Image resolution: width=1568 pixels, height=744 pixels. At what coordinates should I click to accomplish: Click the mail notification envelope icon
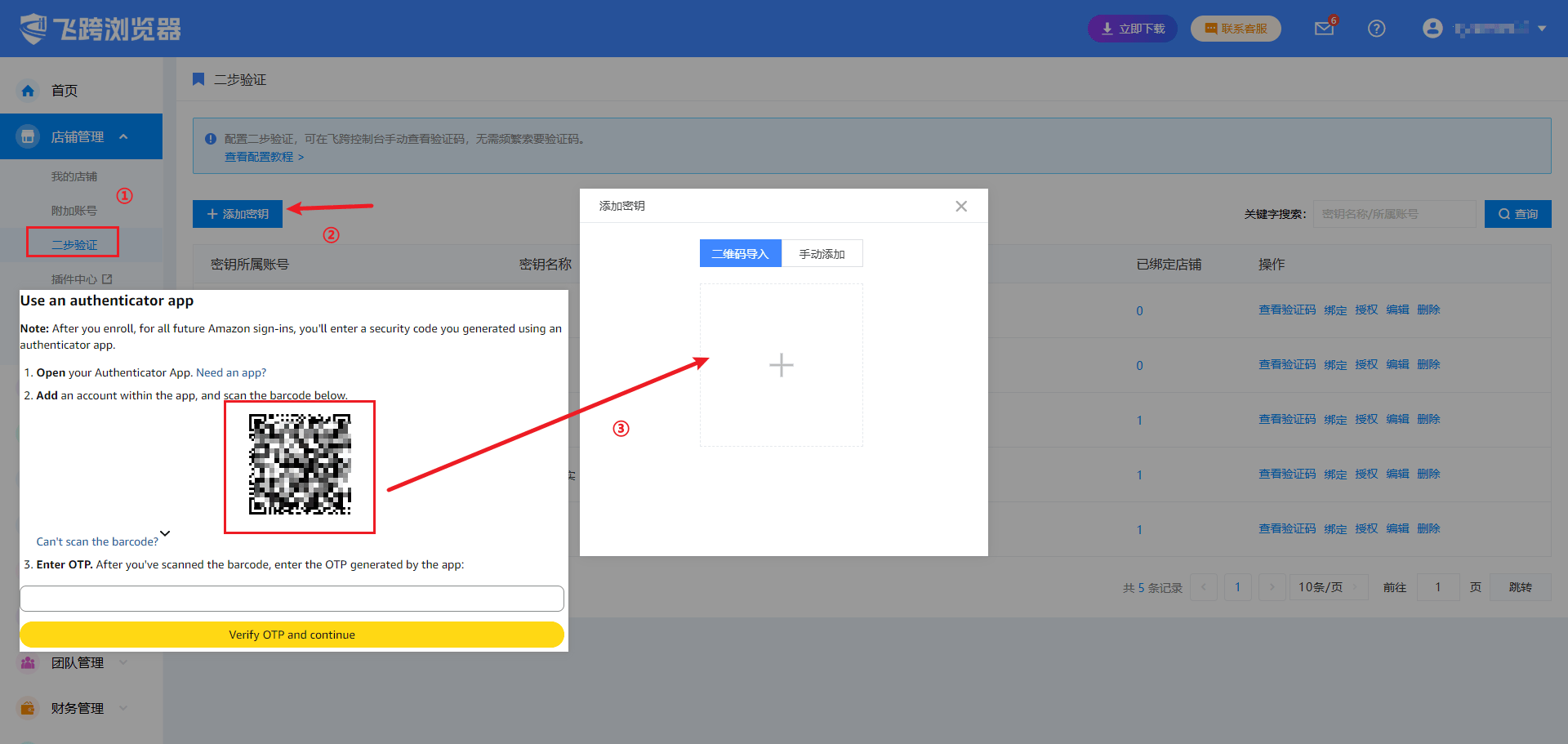(x=1323, y=29)
